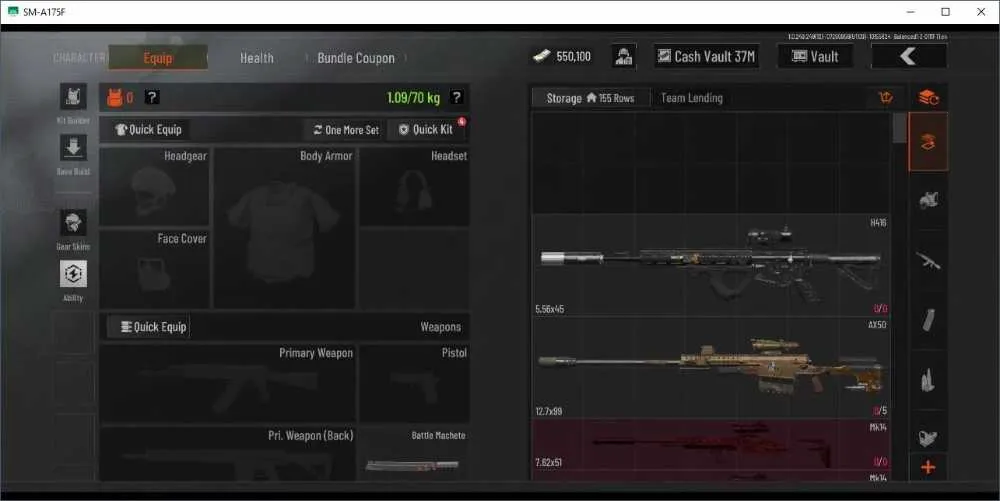Viewport: 1000px width, 501px height.
Task: Select the Face Cover slot
Action: [154, 269]
